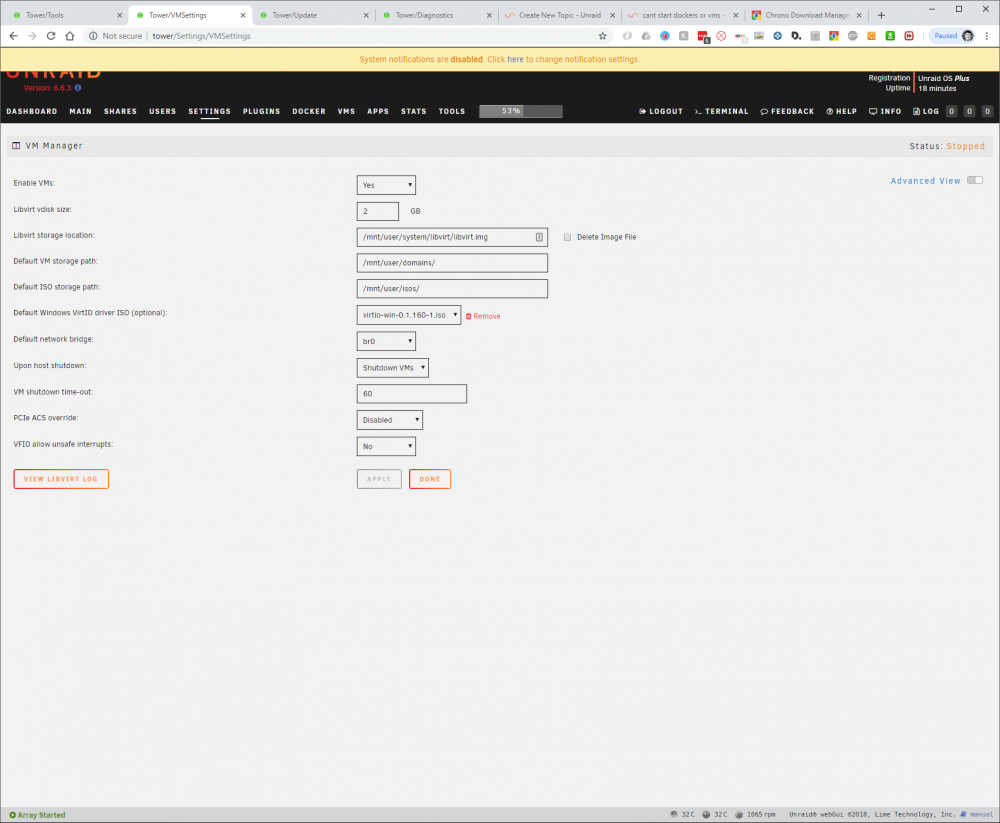1000x823 pixels.
Task: Click the browser address bar URL
Action: pyautogui.click(x=202, y=36)
